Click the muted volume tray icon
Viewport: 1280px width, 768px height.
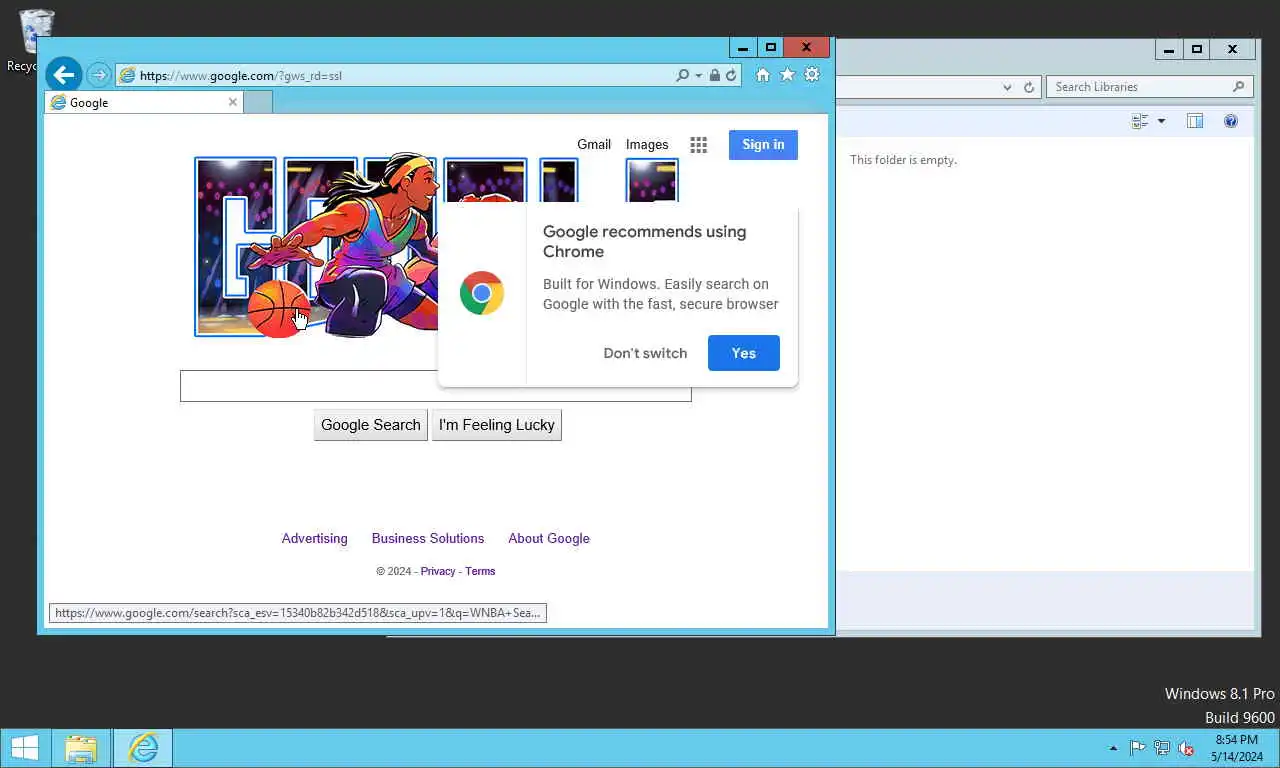tap(1186, 748)
